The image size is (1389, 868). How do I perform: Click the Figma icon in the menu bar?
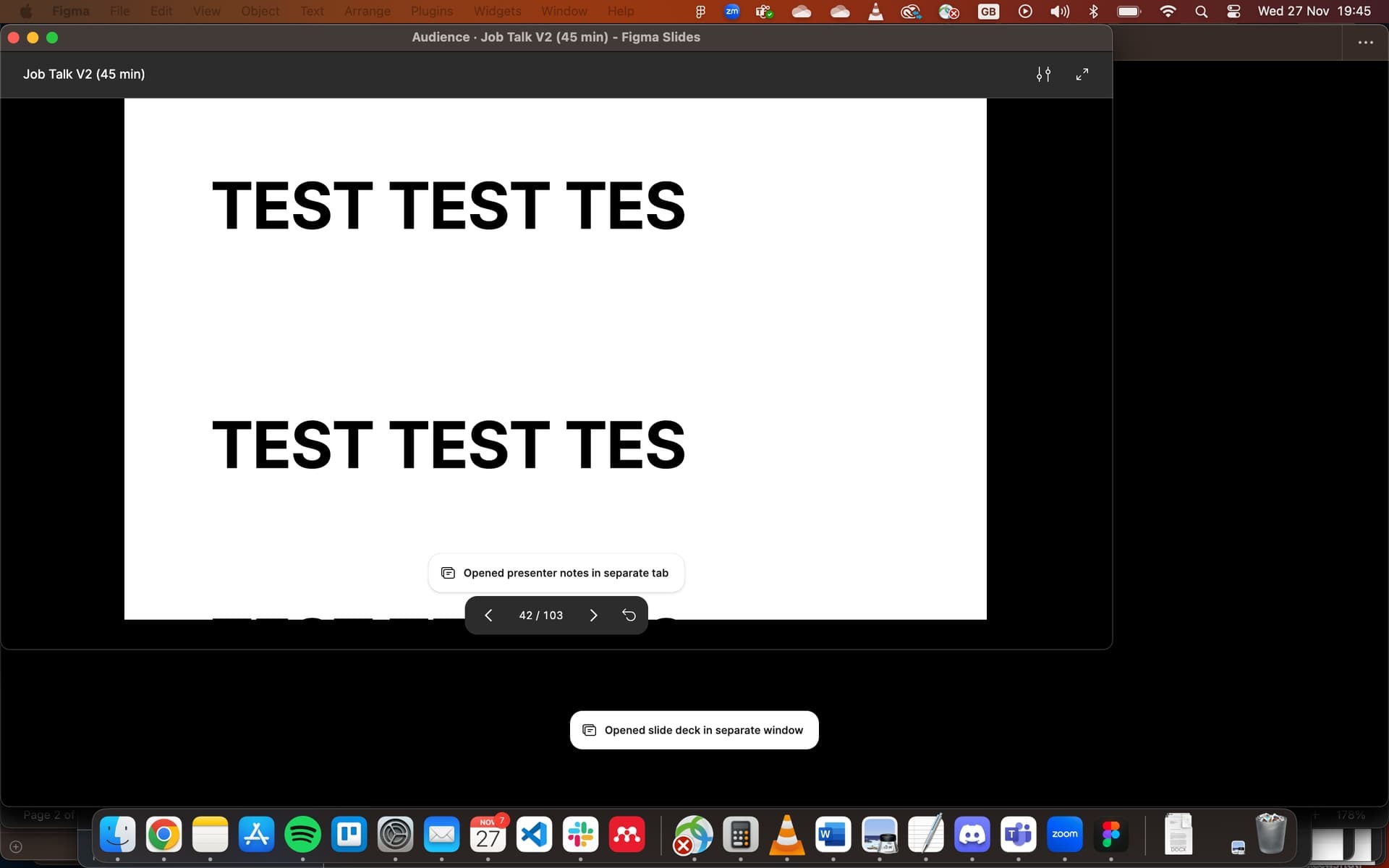[x=700, y=12]
